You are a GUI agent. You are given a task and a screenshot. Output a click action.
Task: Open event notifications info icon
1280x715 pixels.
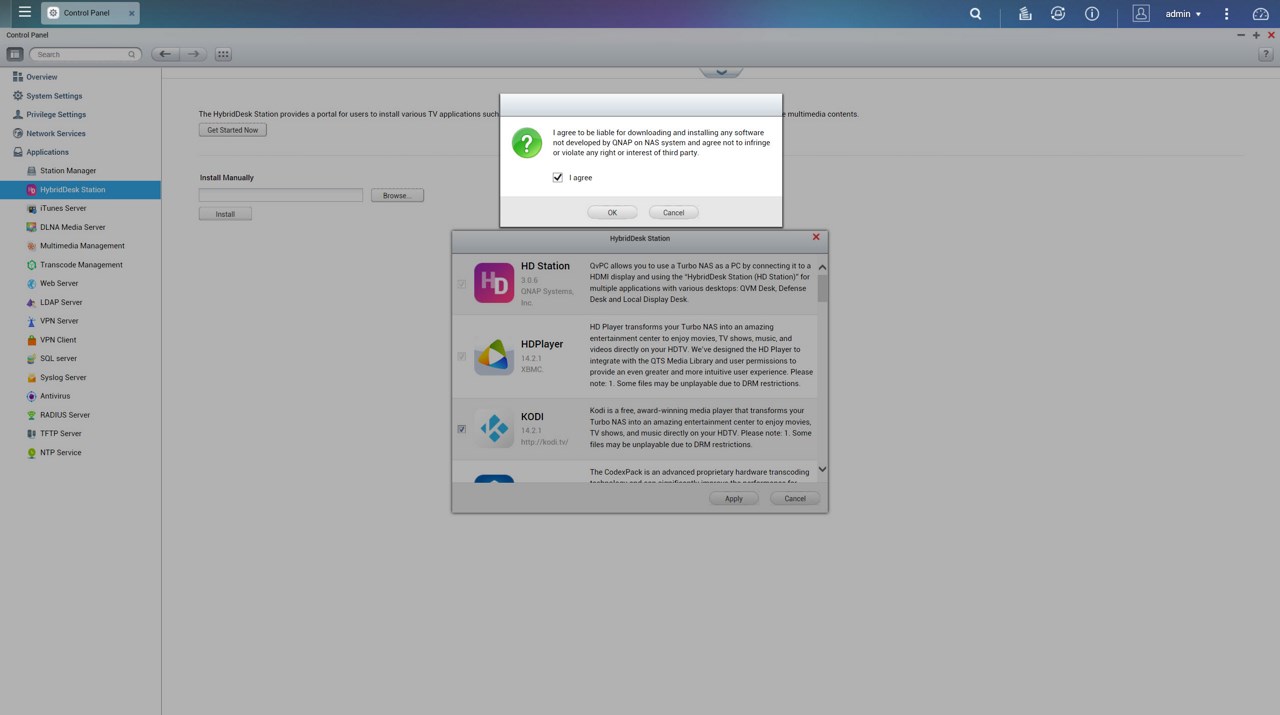click(x=1092, y=14)
